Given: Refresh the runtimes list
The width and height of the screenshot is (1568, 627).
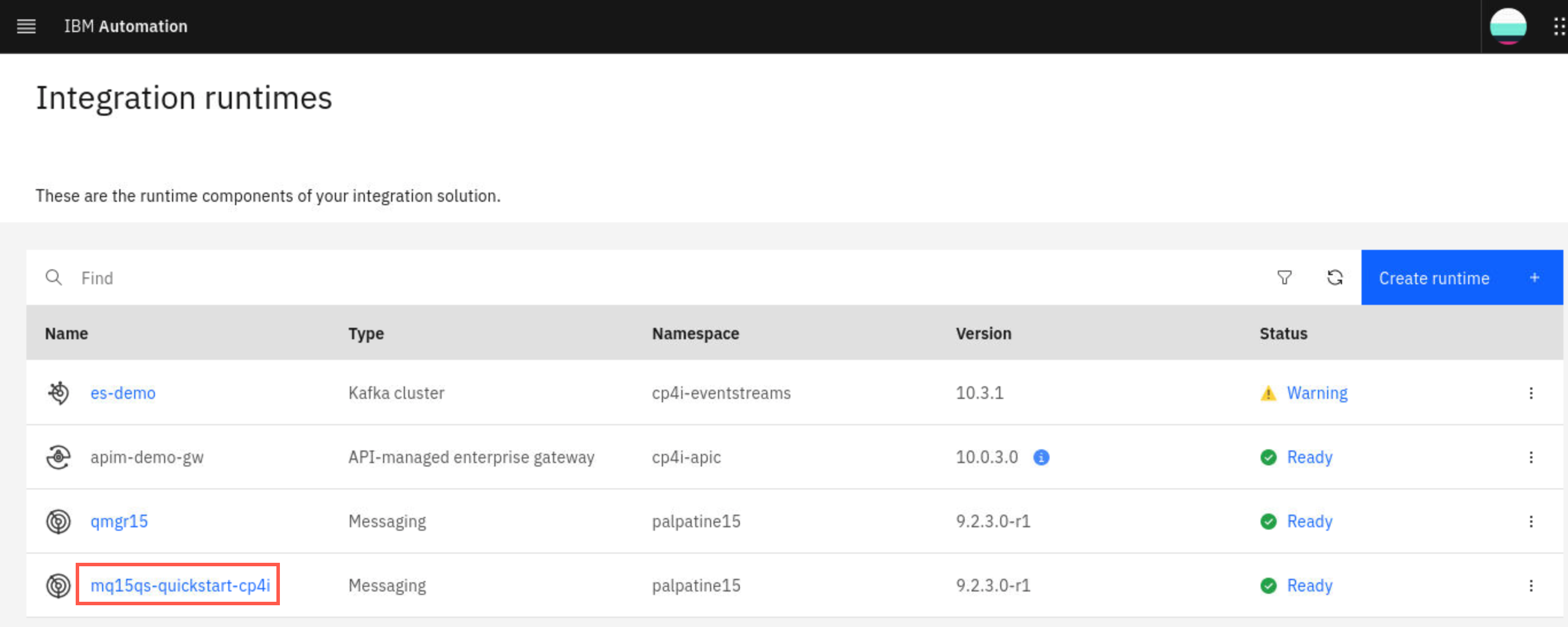Looking at the screenshot, I should coord(1335,277).
